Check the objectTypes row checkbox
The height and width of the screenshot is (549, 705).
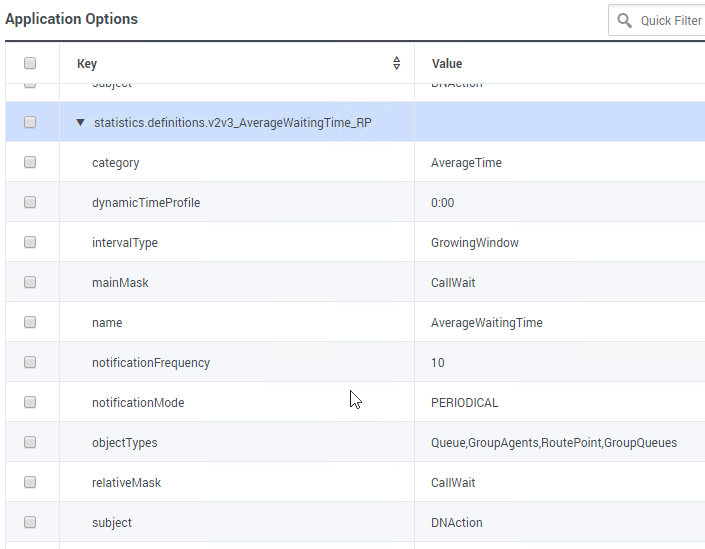[x=30, y=442]
